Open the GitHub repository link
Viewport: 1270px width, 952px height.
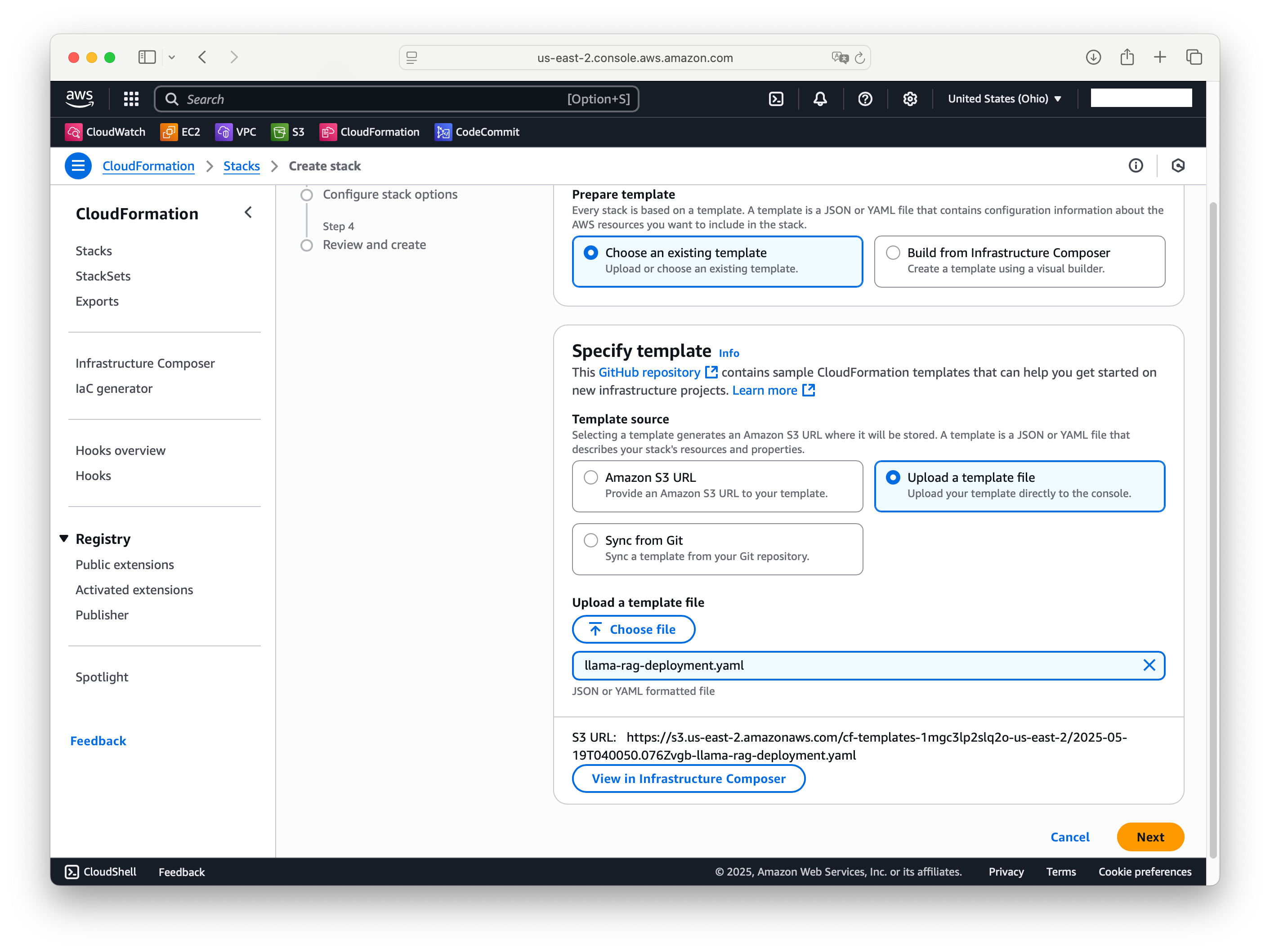[658, 373]
